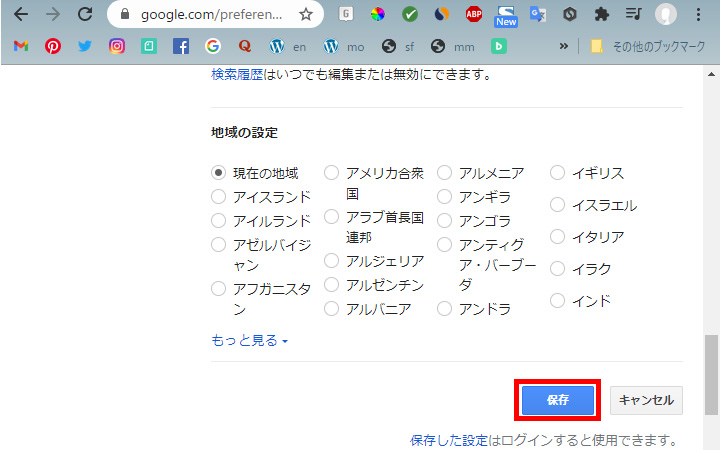Select the イスラエル region option

click(x=557, y=204)
